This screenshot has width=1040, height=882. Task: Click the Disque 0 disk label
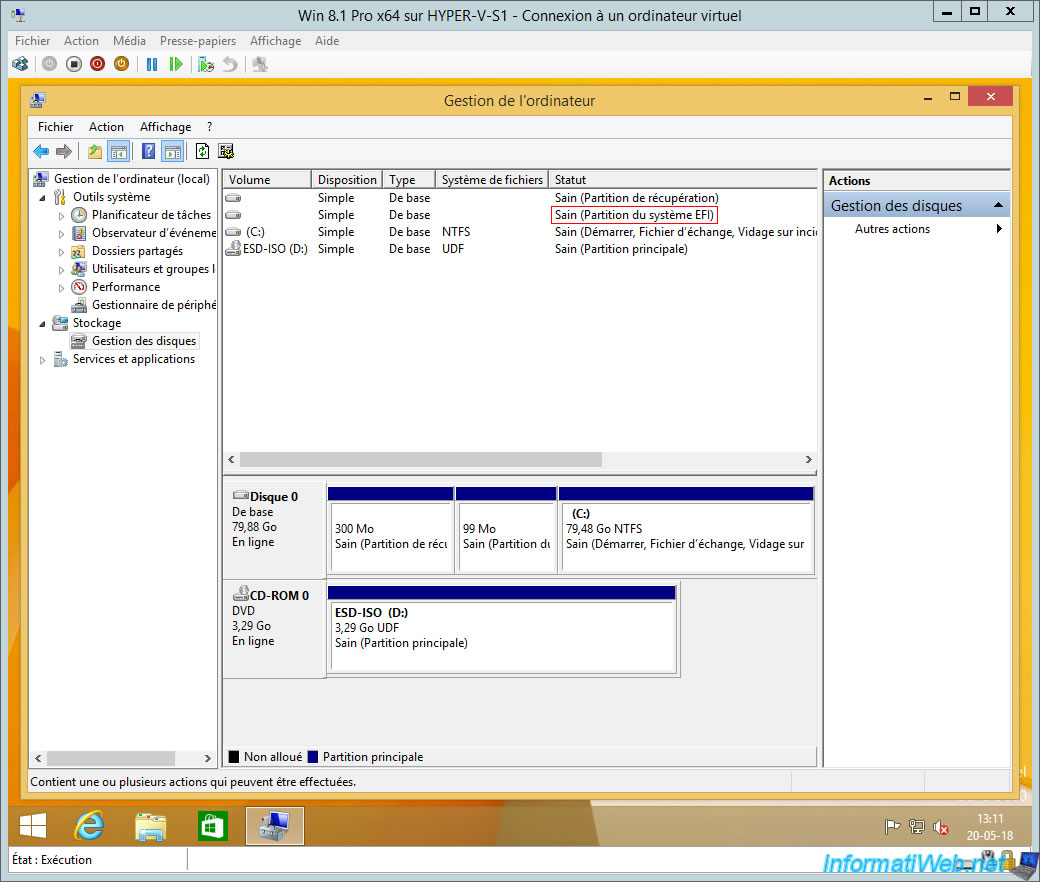pyautogui.click(x=273, y=497)
